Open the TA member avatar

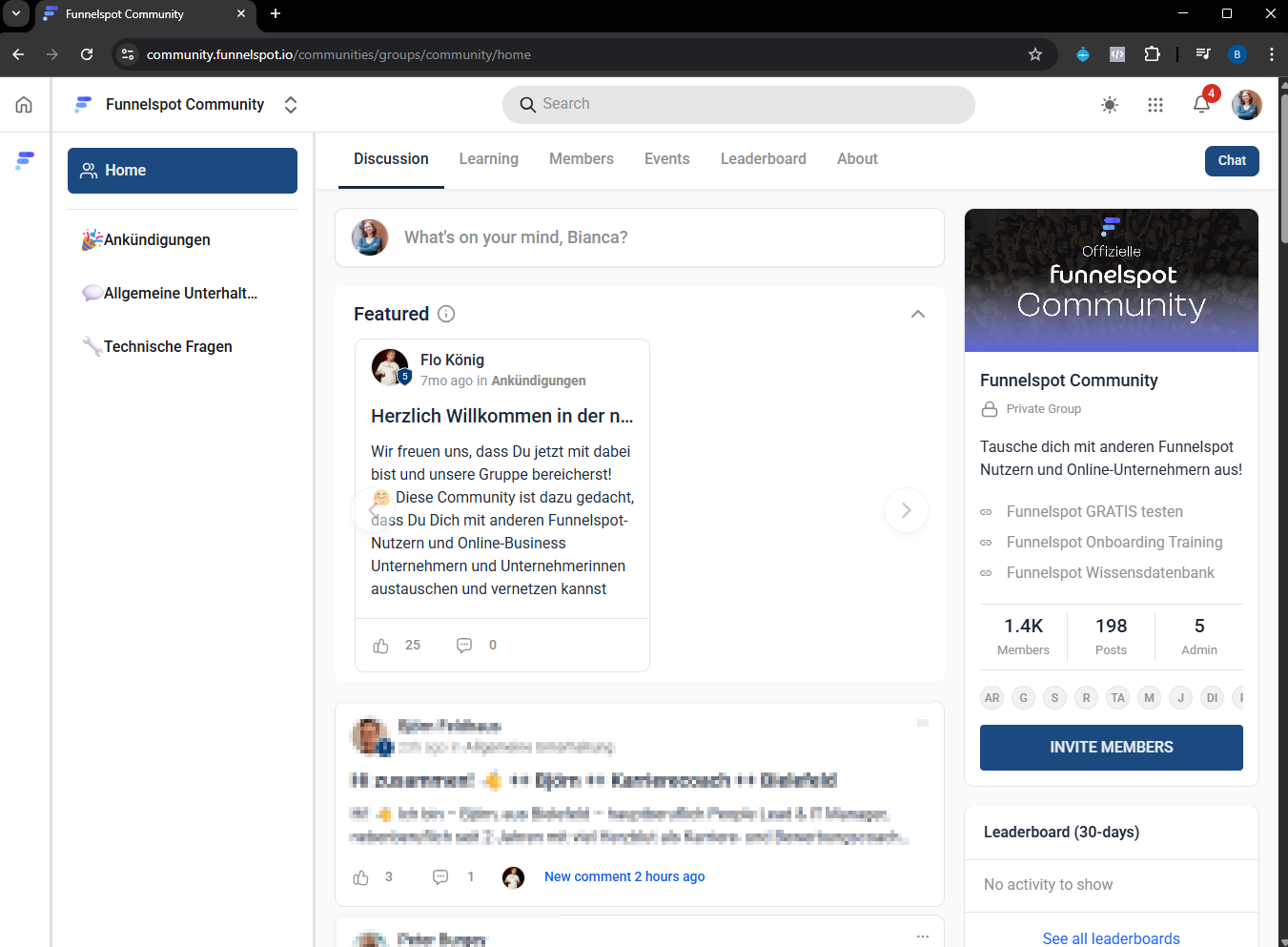click(1118, 698)
